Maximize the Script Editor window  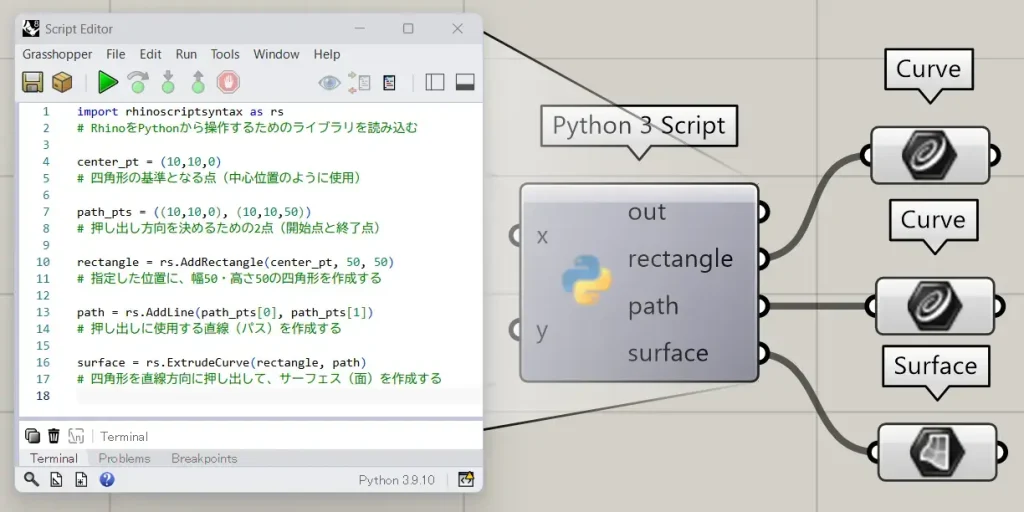[x=408, y=29]
